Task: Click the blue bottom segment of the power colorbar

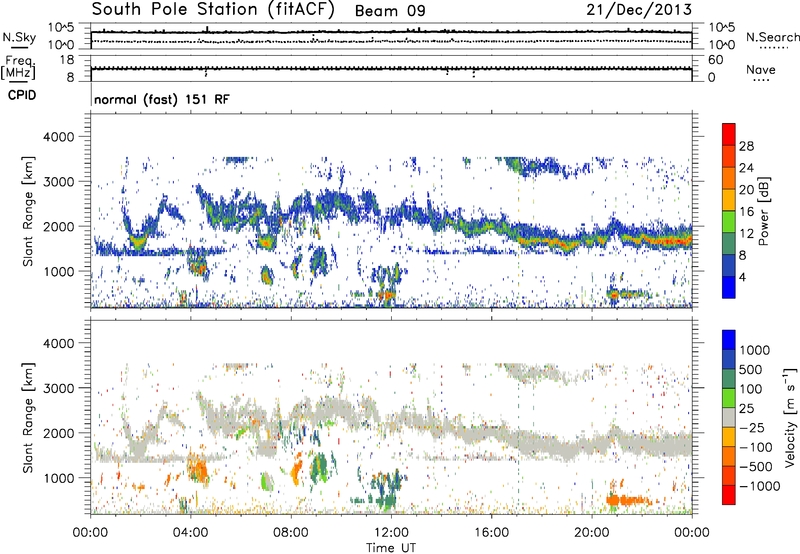Action: tap(729, 287)
